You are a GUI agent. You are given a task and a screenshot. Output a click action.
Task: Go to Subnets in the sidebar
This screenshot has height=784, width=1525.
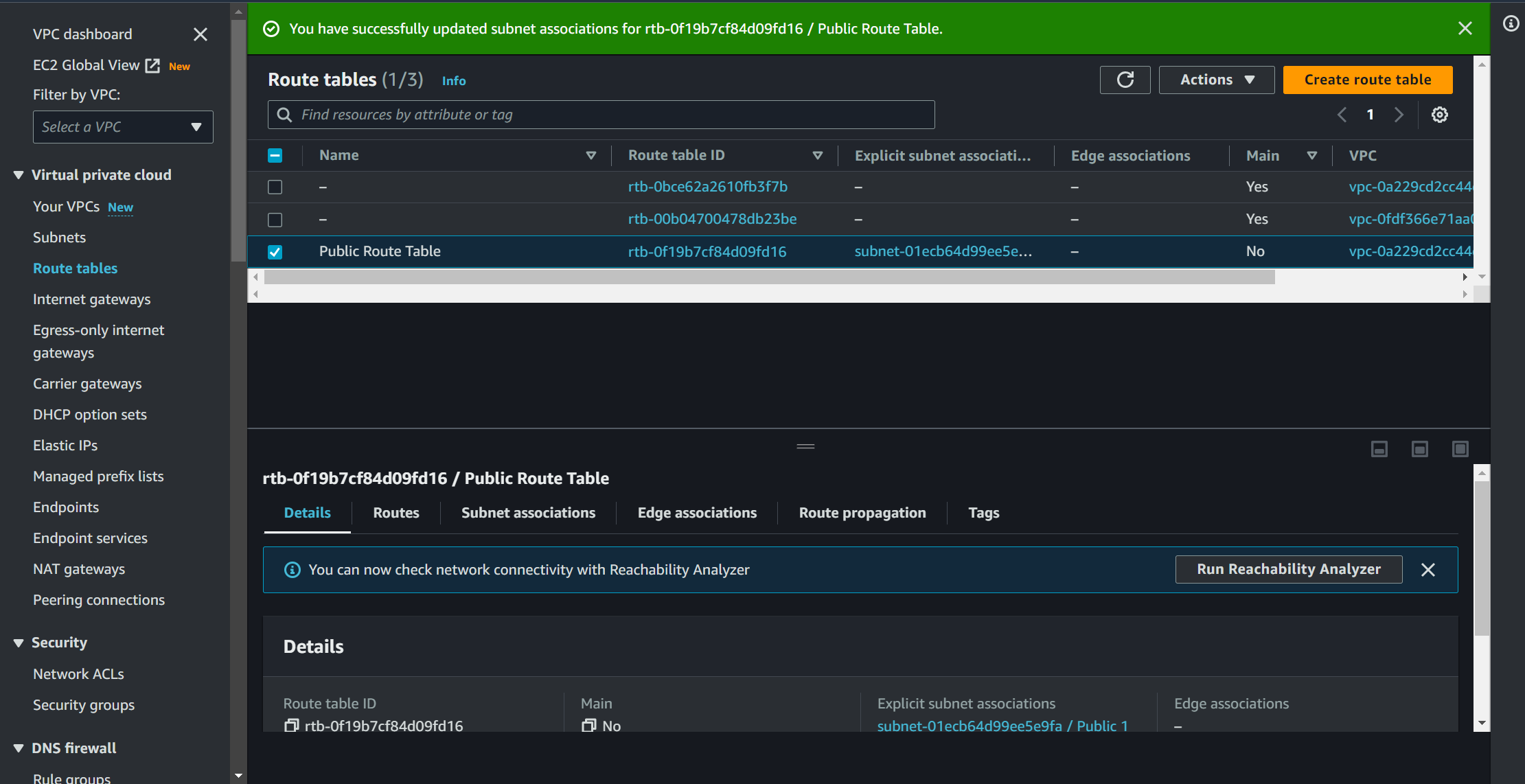click(60, 238)
